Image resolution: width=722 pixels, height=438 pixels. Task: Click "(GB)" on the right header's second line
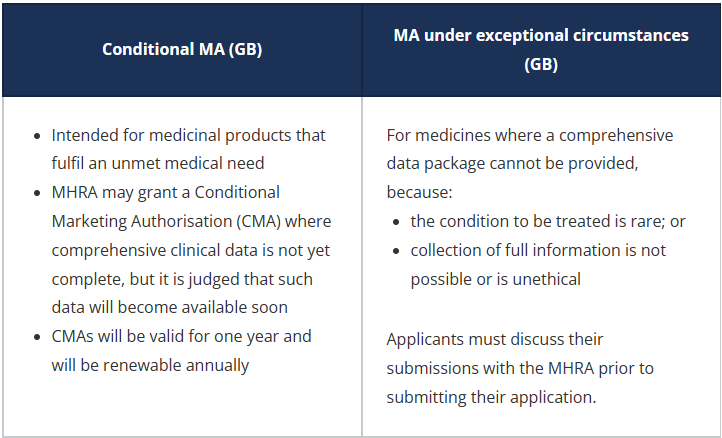pyautogui.click(x=541, y=64)
